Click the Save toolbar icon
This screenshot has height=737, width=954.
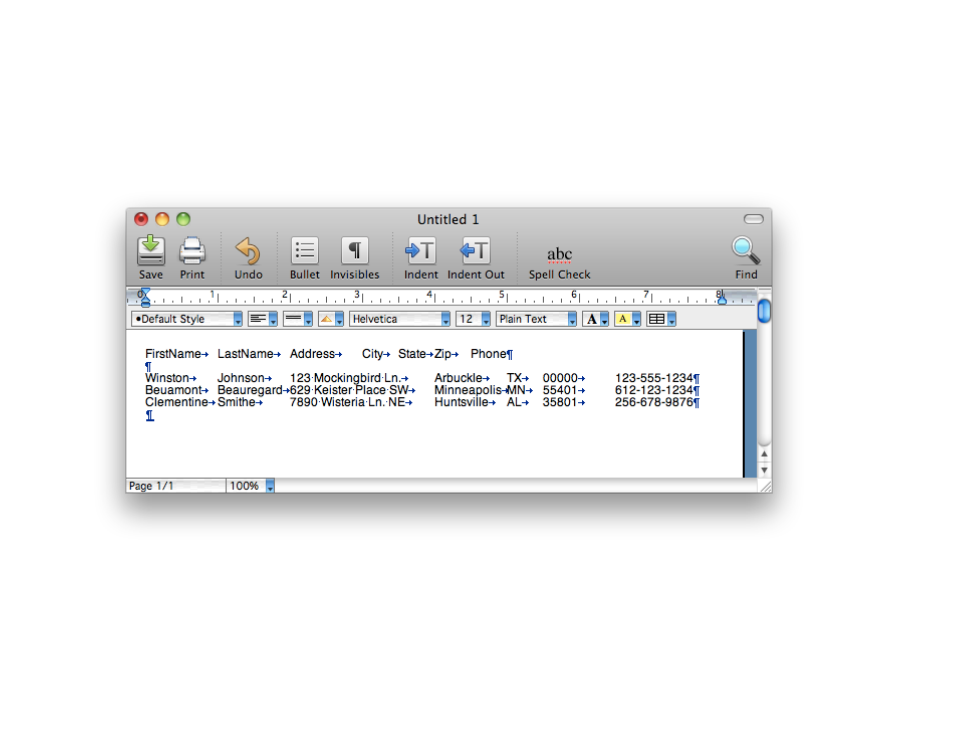coord(150,250)
